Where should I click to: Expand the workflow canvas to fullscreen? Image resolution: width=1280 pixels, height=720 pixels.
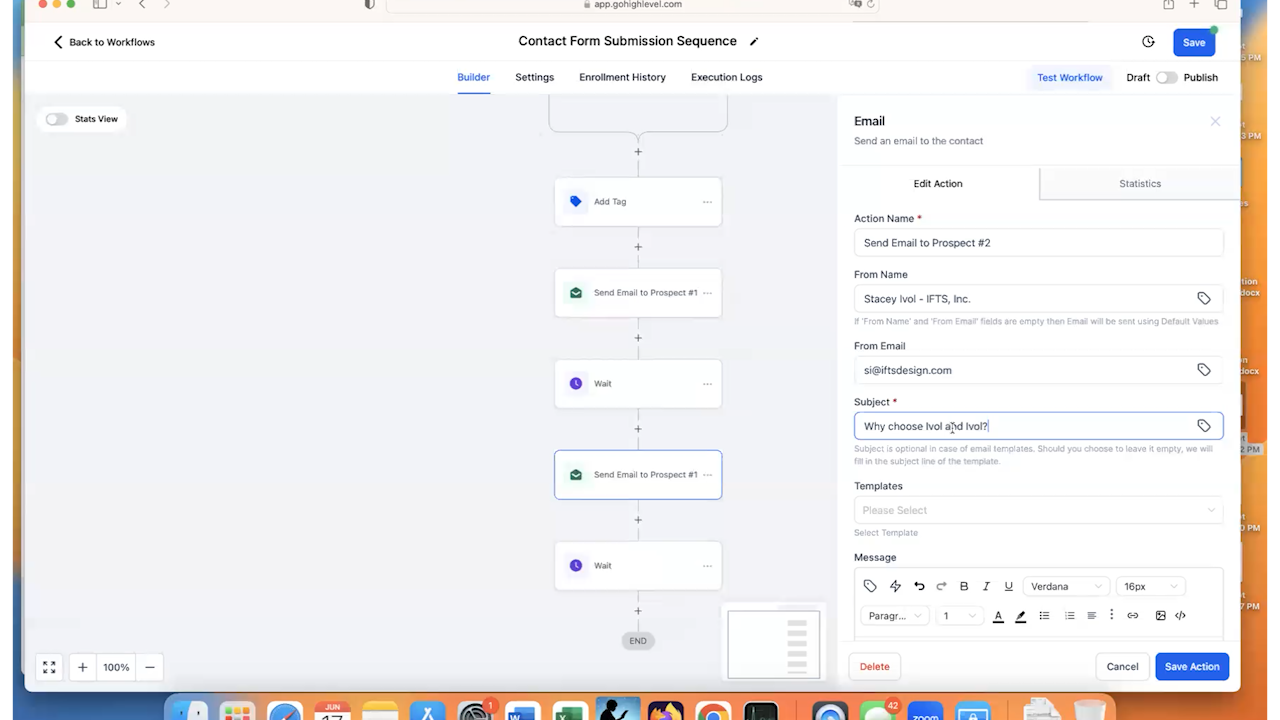click(48, 667)
